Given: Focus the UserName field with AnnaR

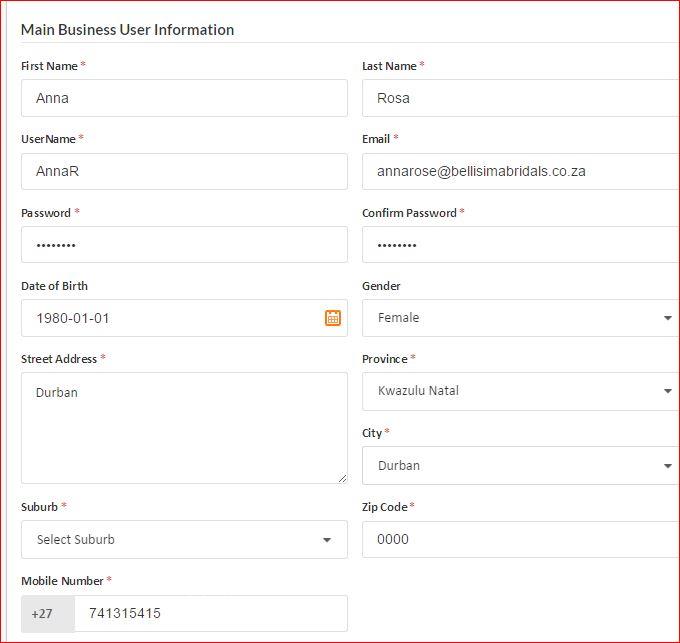Looking at the screenshot, I should point(184,171).
